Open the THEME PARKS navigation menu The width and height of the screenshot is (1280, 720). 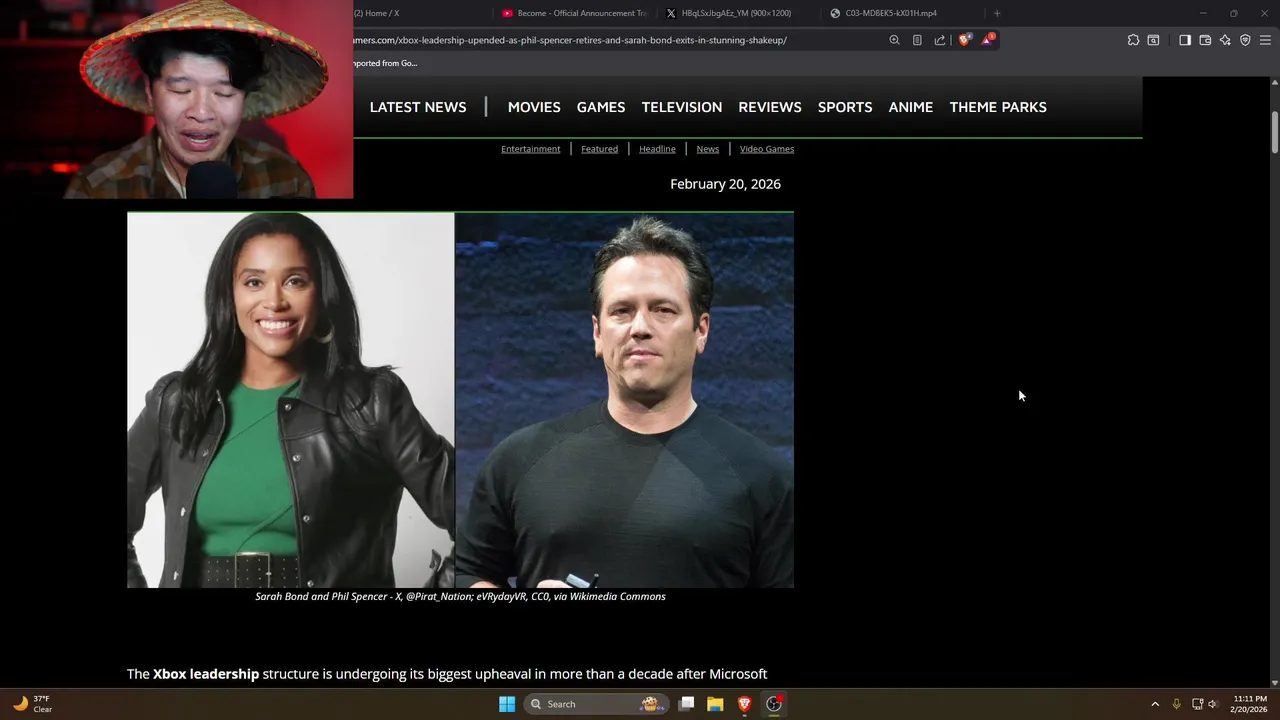[x=998, y=107]
